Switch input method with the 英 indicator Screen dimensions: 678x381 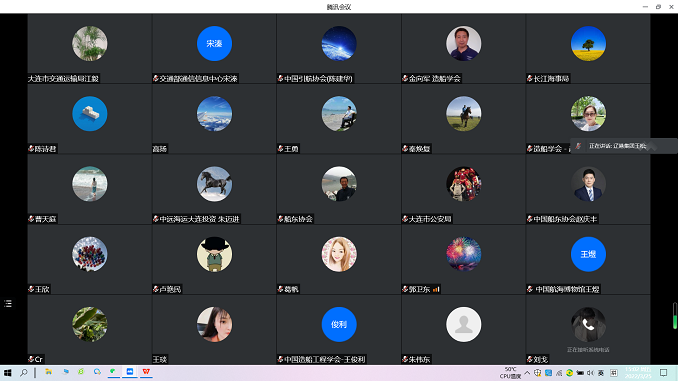pyautogui.click(x=601, y=373)
